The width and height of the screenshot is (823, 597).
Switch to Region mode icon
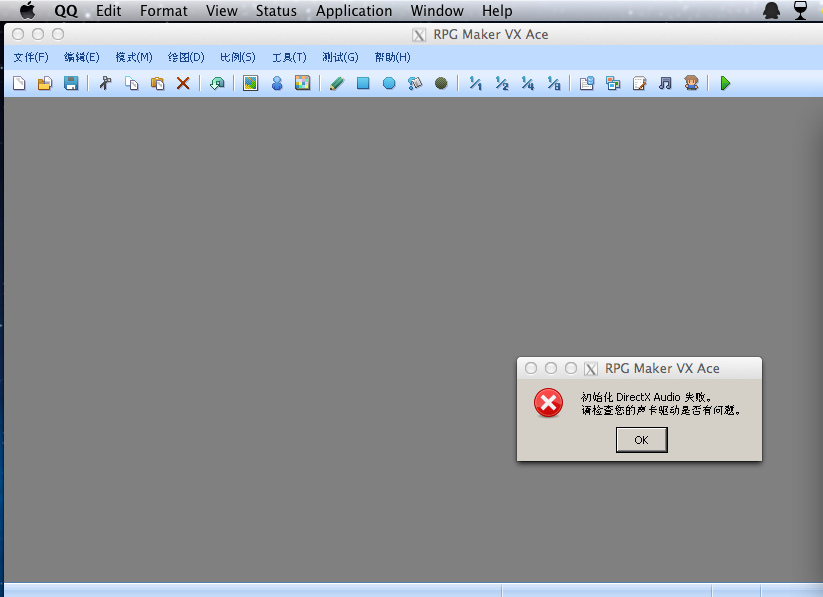pos(302,83)
